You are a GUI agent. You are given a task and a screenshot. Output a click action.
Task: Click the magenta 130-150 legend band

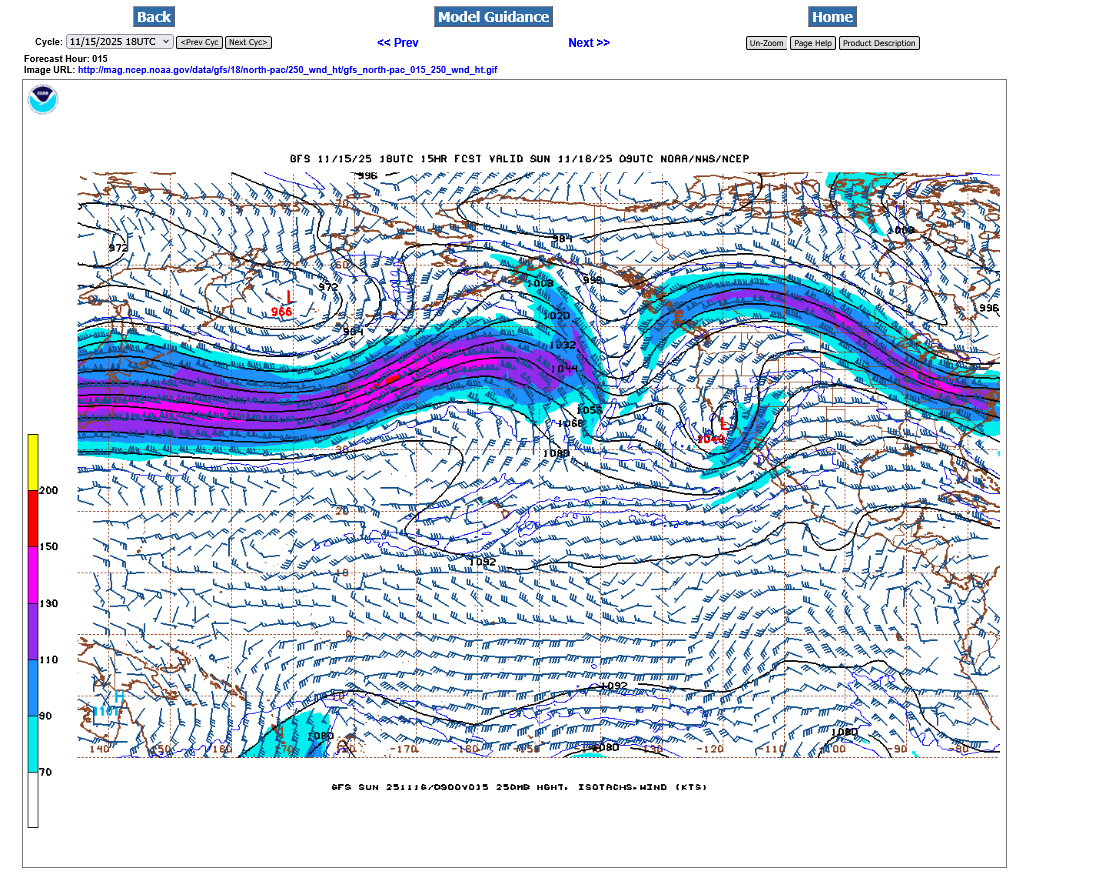33,575
